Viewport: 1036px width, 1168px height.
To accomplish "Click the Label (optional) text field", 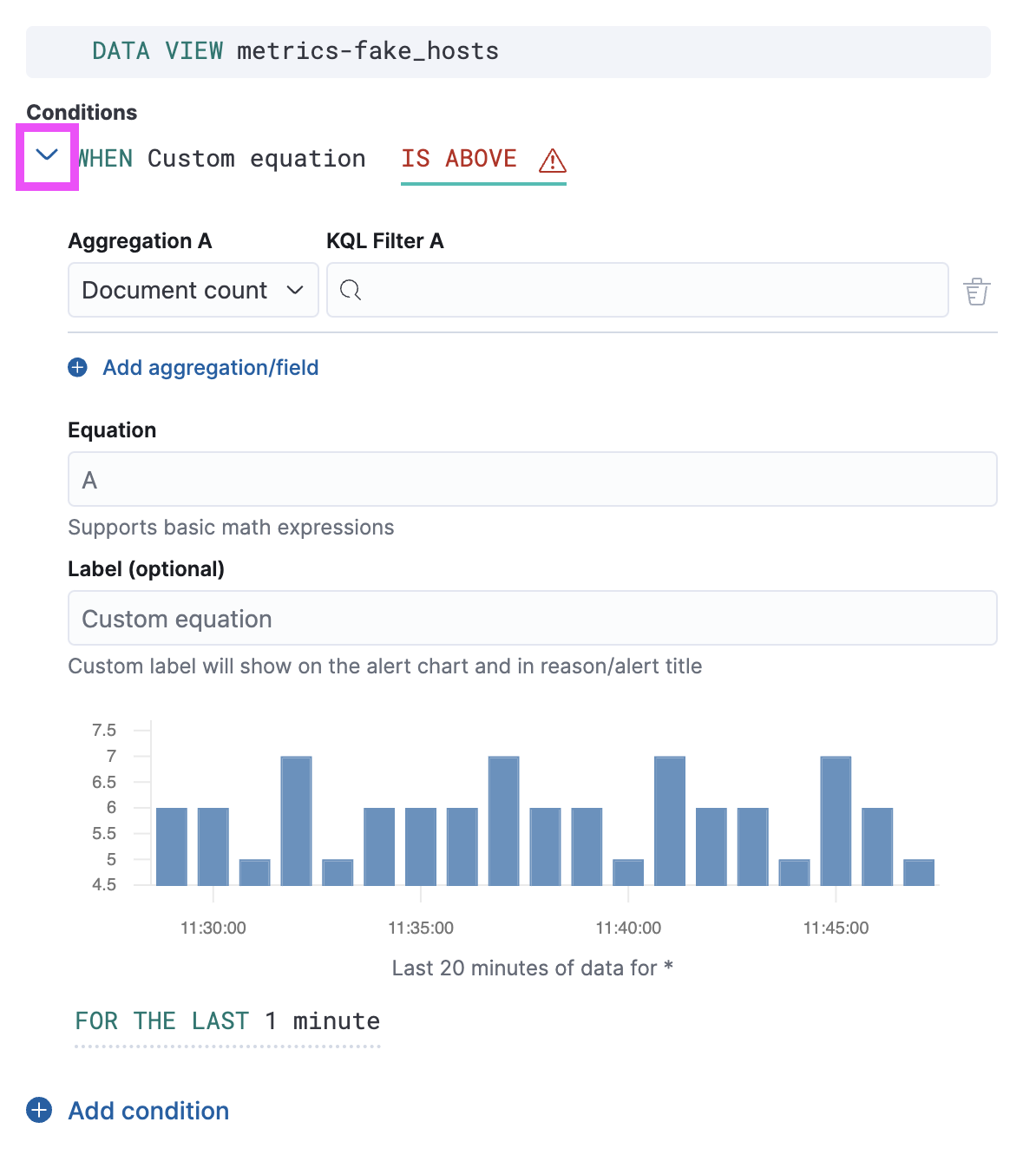I will click(x=532, y=618).
